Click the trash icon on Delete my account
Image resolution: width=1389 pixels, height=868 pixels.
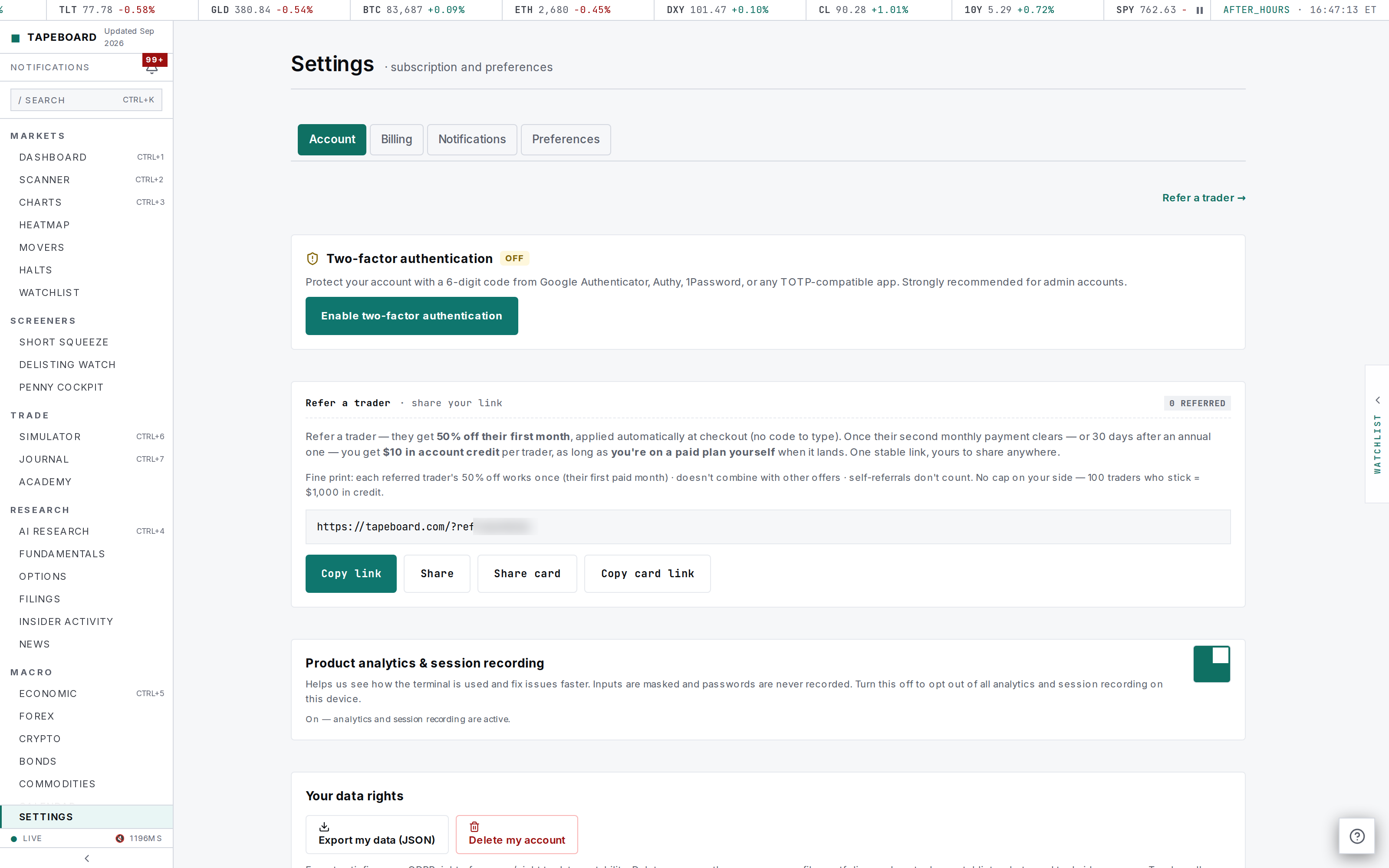475,827
